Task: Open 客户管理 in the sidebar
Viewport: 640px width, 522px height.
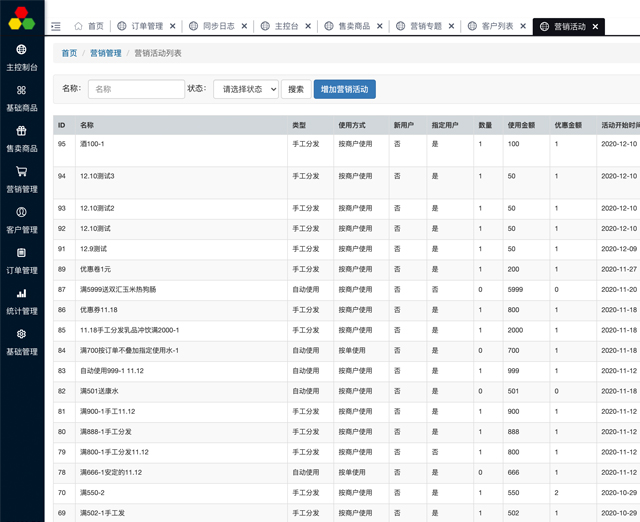Action: (x=22, y=220)
